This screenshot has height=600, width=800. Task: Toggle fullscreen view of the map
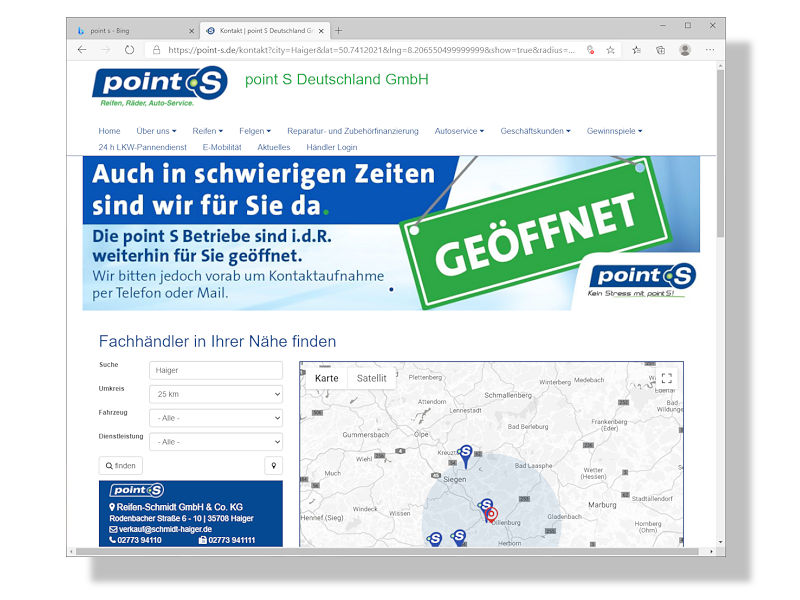coord(666,378)
